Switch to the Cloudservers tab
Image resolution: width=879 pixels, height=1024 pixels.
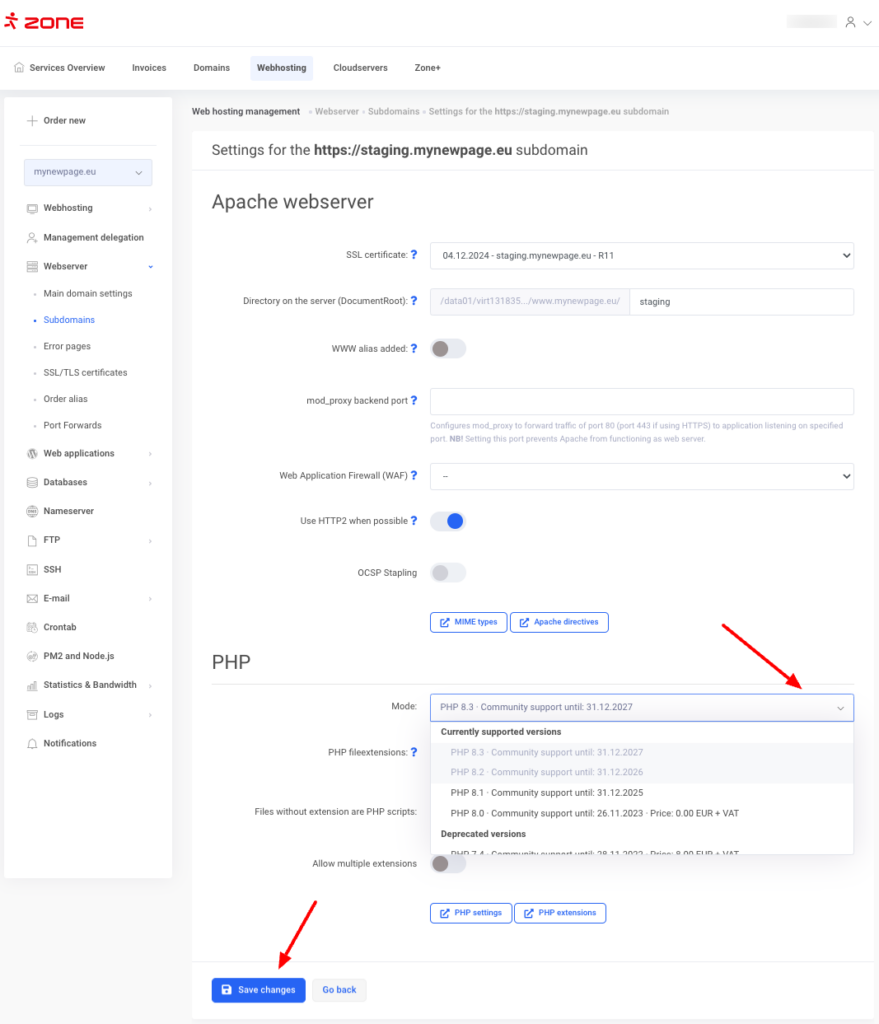pos(360,68)
